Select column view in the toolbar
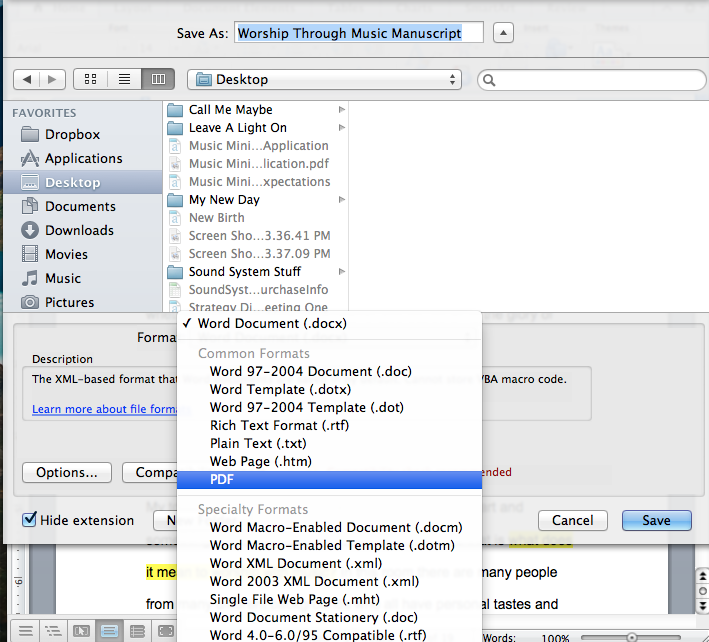The height and width of the screenshot is (642, 709). pyautogui.click(x=157, y=79)
